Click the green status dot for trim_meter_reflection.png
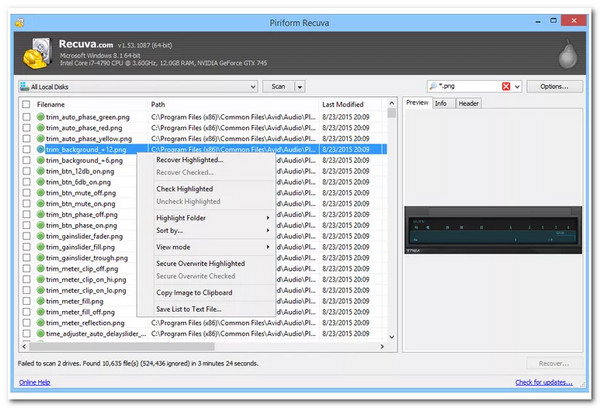600x408 pixels. click(41, 323)
